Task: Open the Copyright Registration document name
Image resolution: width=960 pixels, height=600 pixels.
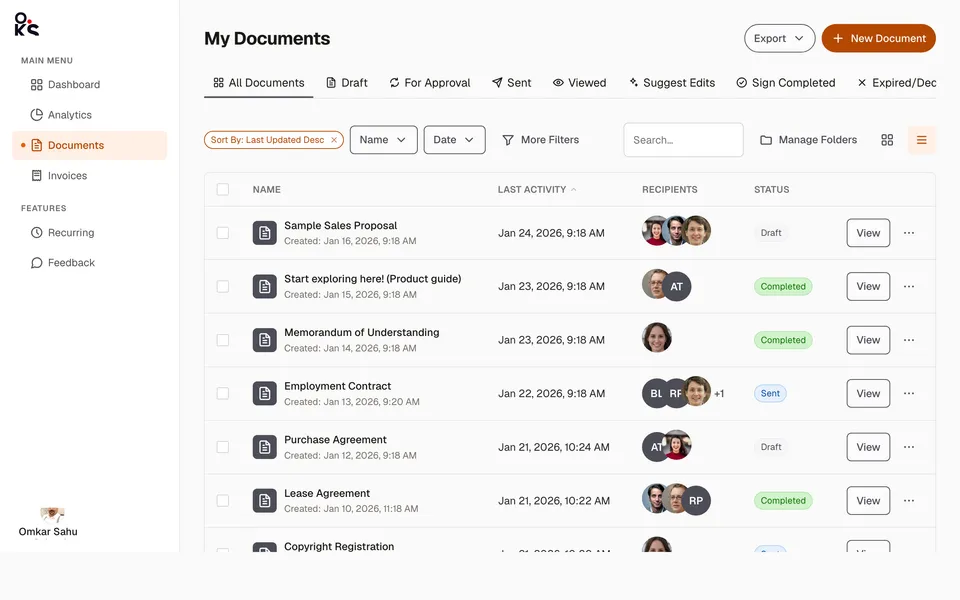Action: tap(339, 546)
